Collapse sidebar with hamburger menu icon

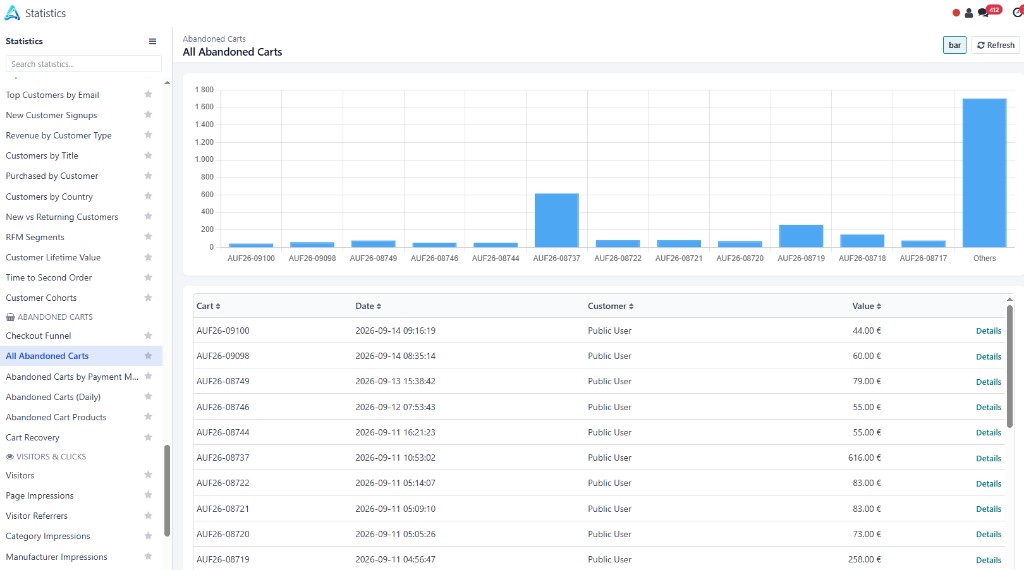coord(152,41)
